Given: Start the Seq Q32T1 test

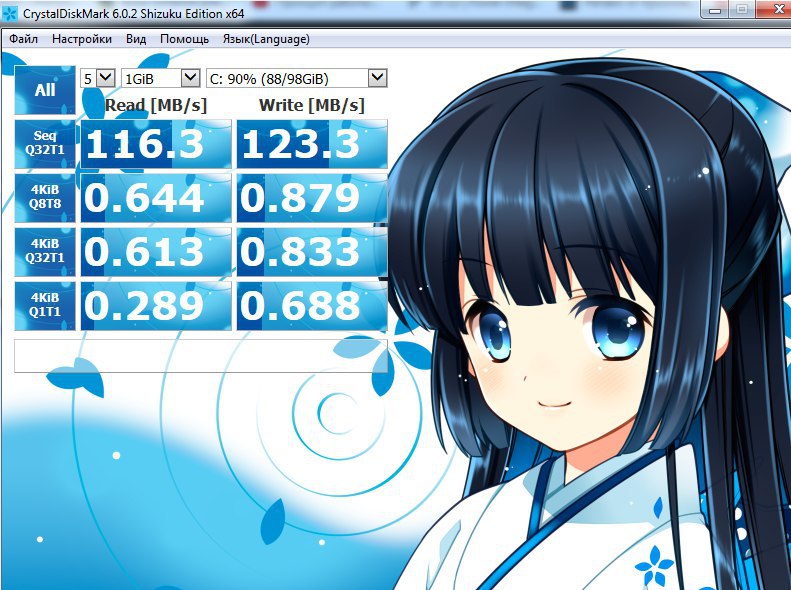Looking at the screenshot, I should pyautogui.click(x=45, y=144).
